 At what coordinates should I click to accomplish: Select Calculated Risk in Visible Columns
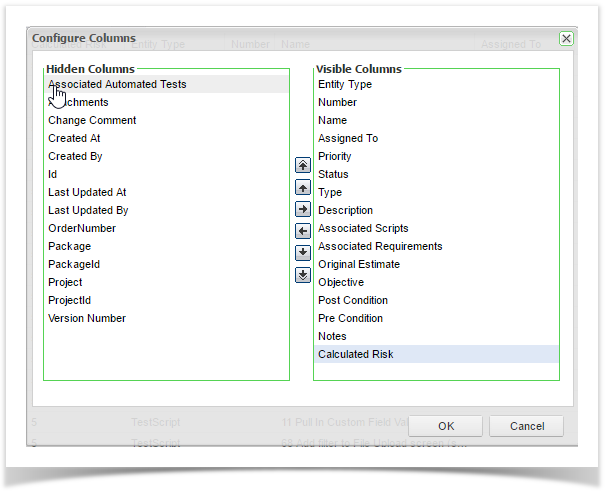click(355, 355)
